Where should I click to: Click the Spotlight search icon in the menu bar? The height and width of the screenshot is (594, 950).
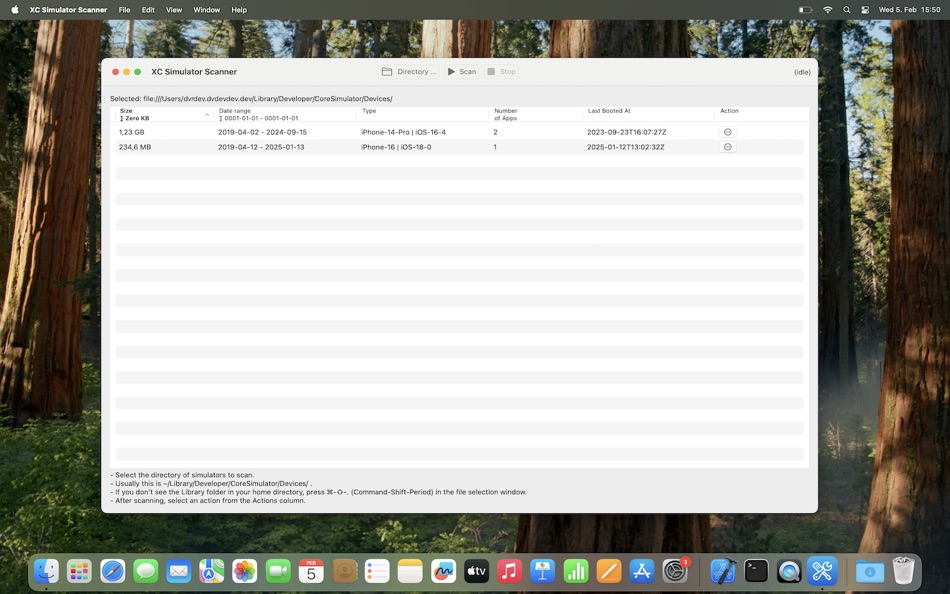845,9
